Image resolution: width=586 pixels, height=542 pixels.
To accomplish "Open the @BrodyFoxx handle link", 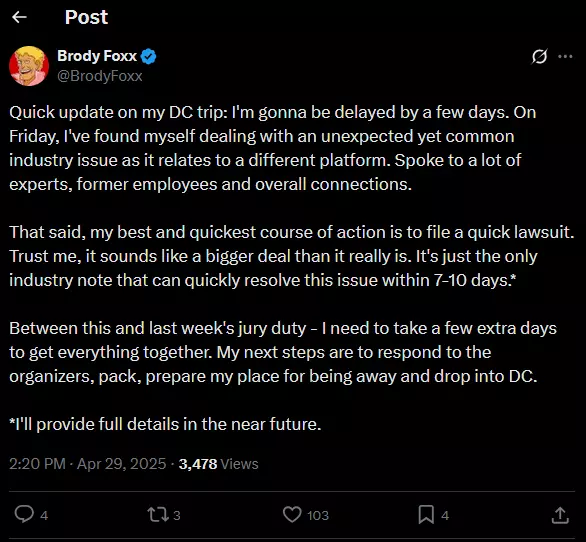I will [99, 76].
